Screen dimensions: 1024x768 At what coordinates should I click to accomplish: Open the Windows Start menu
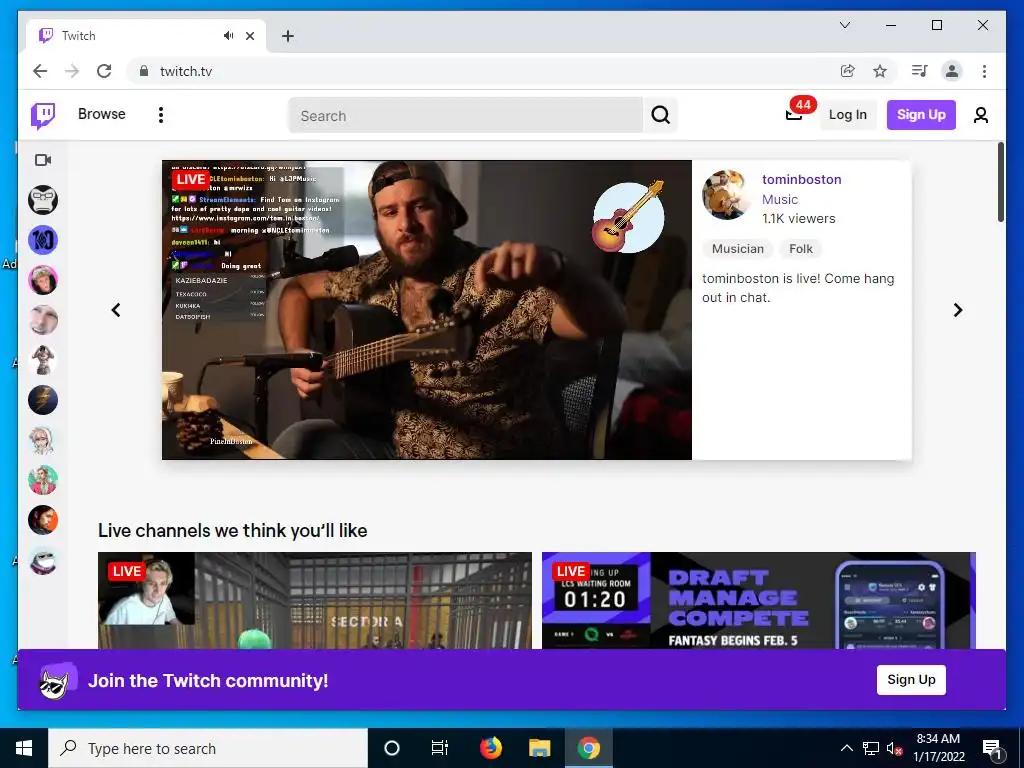(x=24, y=748)
